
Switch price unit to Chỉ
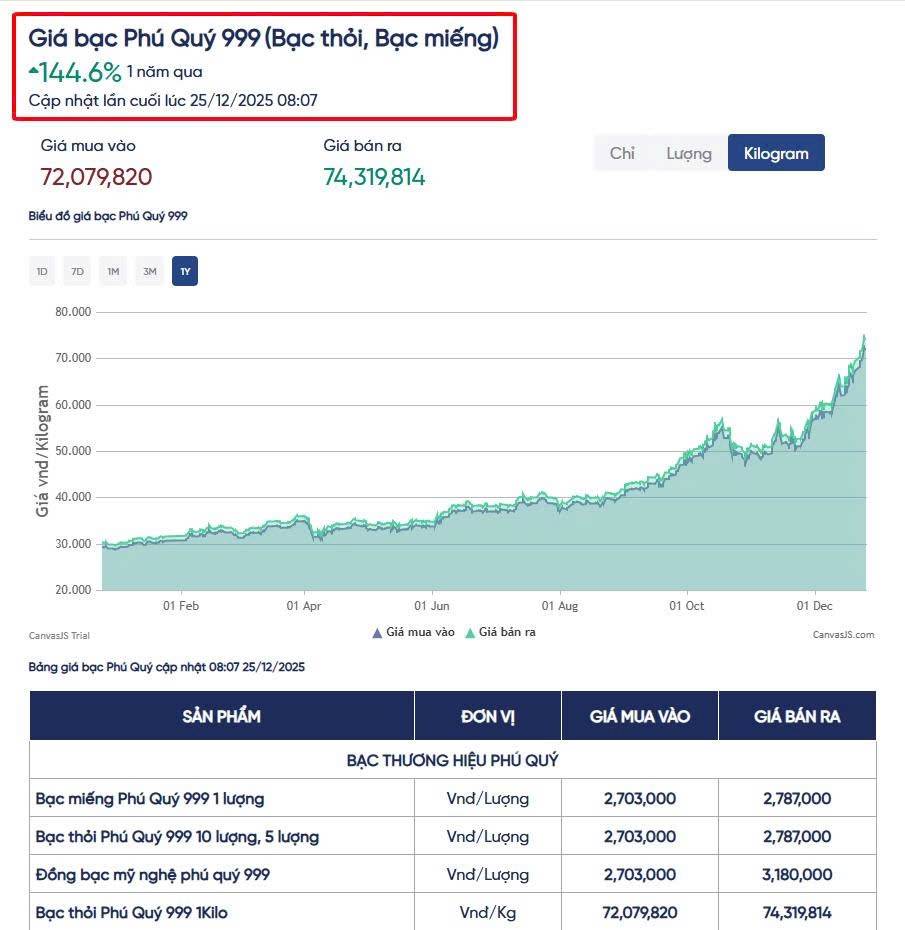click(622, 153)
